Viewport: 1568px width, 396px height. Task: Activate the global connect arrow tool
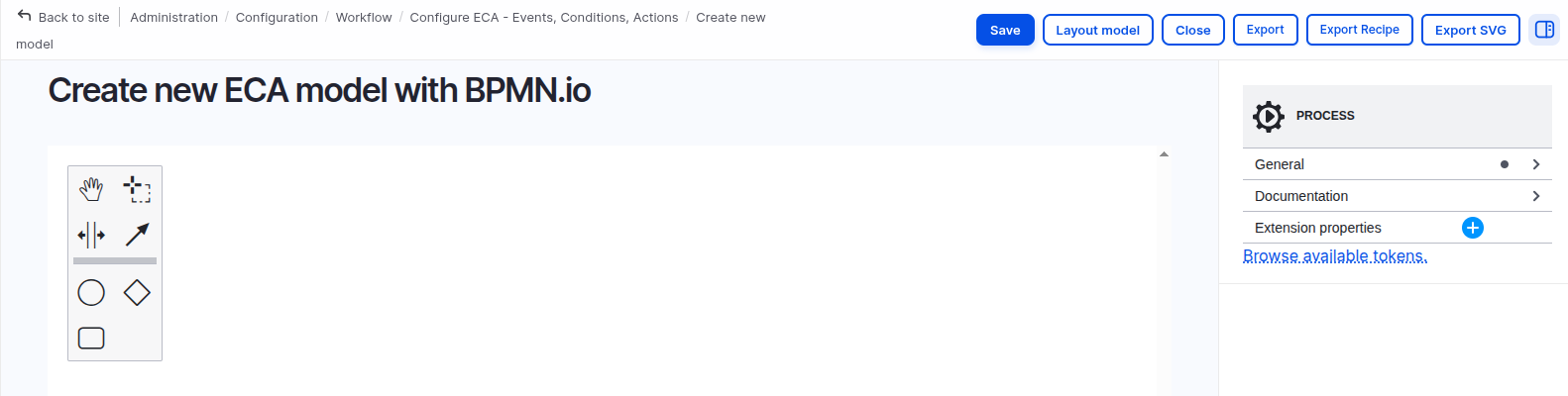tap(137, 235)
